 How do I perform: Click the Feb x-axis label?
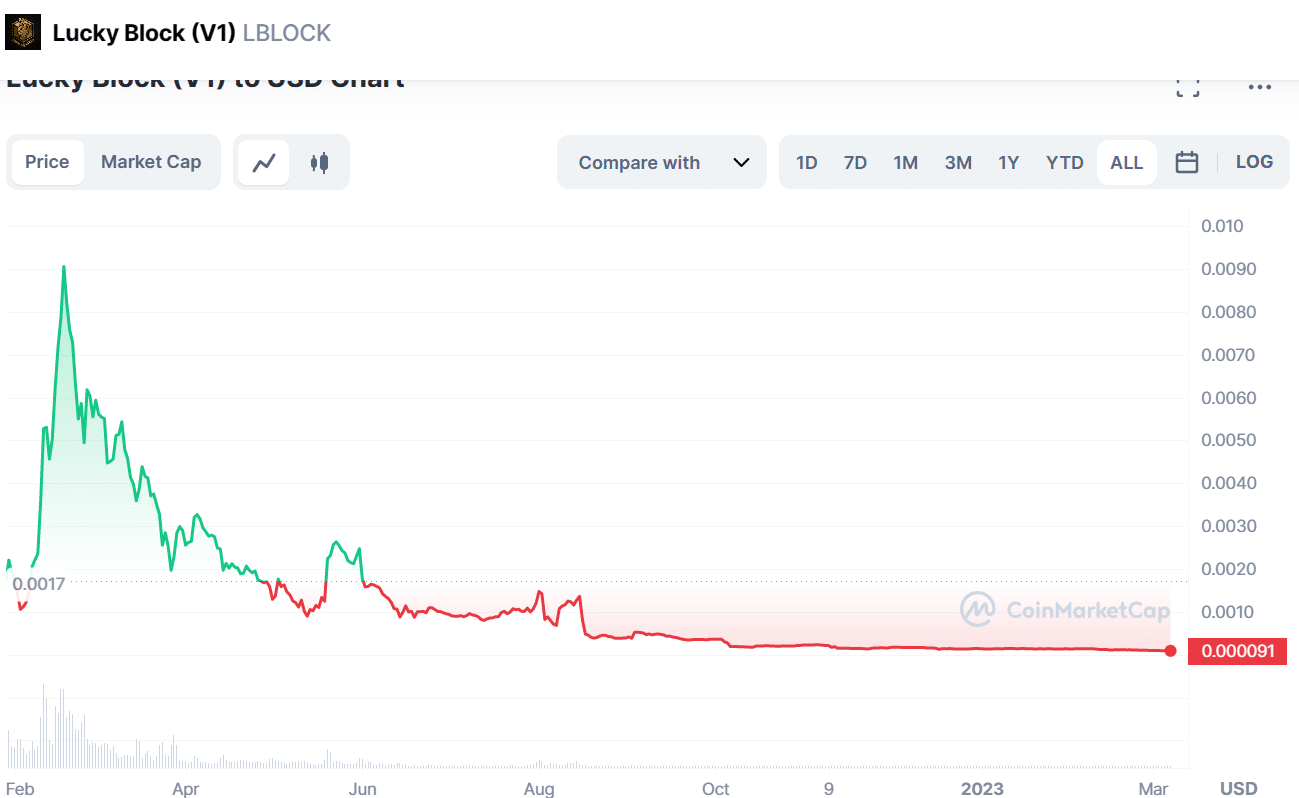(x=20, y=789)
